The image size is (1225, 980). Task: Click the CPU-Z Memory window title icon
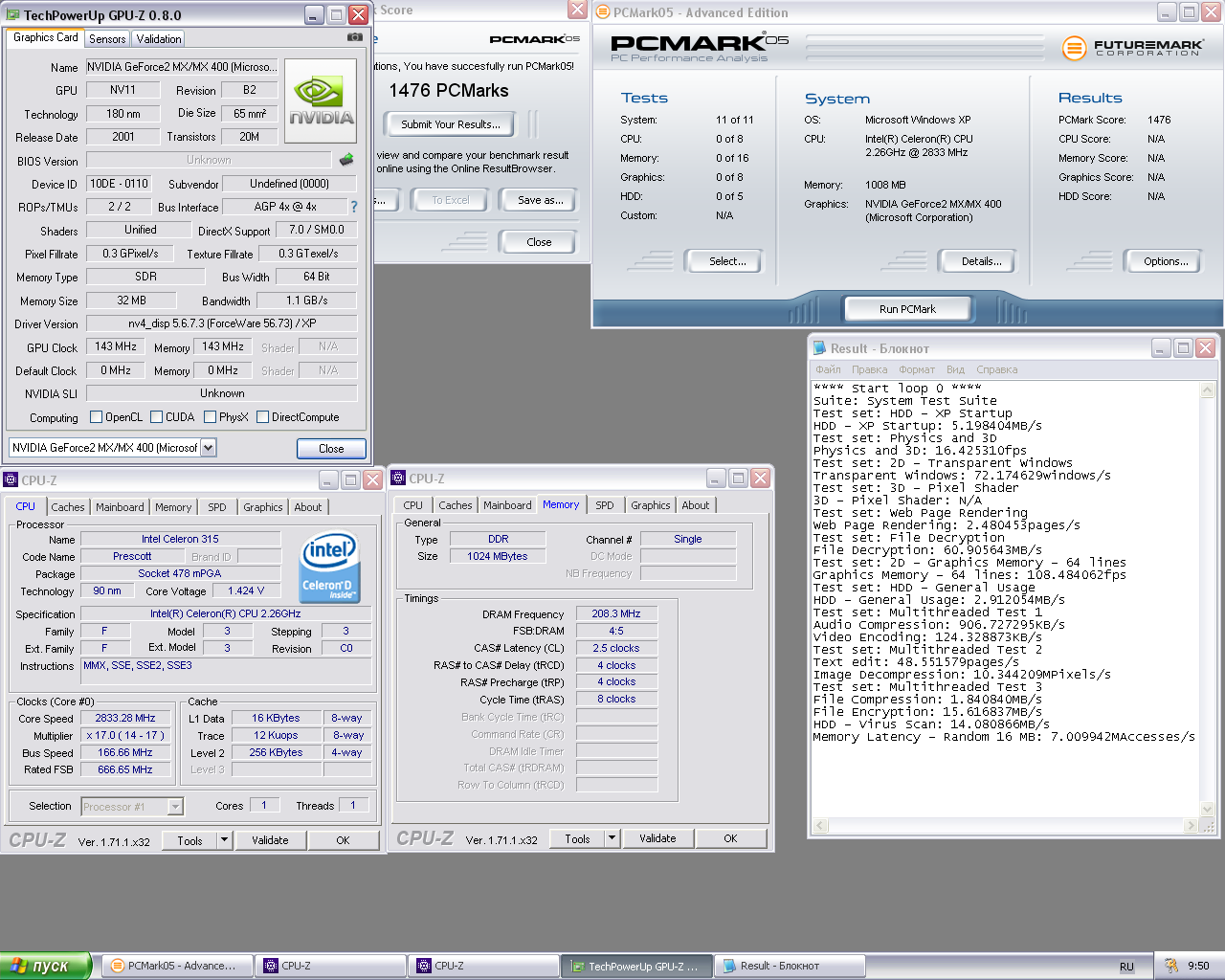click(x=398, y=479)
